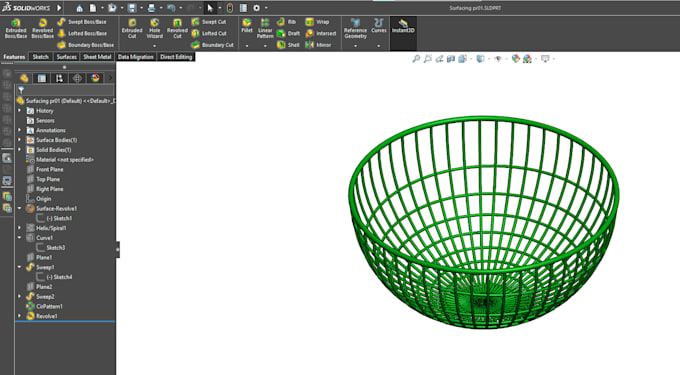
Task: Pick the Shell feature tool
Action: point(288,45)
